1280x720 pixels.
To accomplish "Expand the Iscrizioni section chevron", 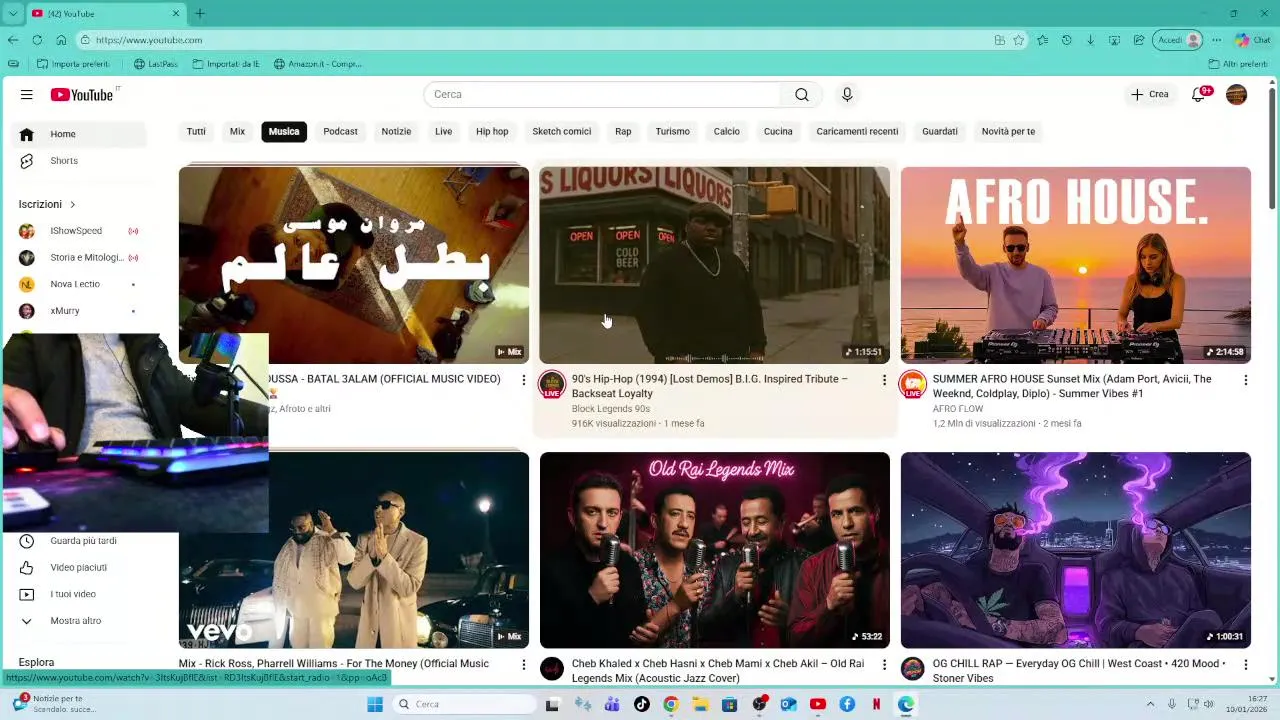I will (72, 204).
